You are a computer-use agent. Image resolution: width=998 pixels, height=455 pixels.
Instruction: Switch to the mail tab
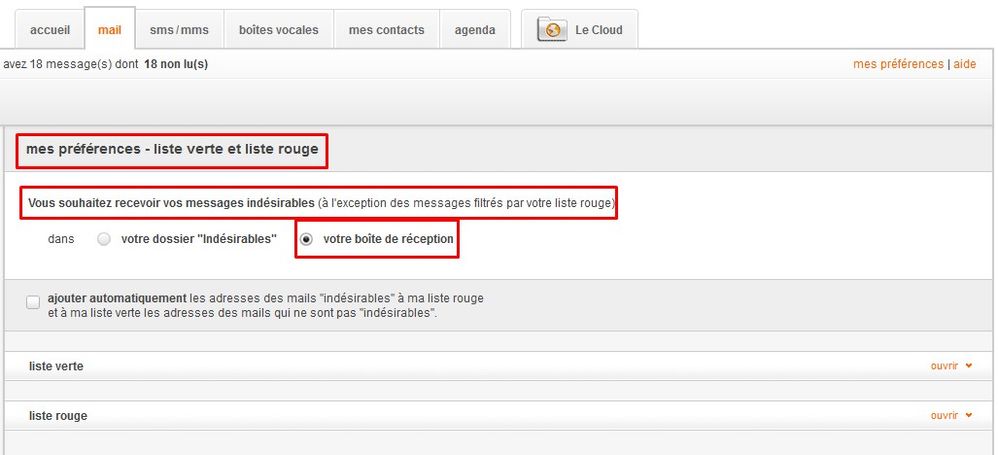pos(109,30)
